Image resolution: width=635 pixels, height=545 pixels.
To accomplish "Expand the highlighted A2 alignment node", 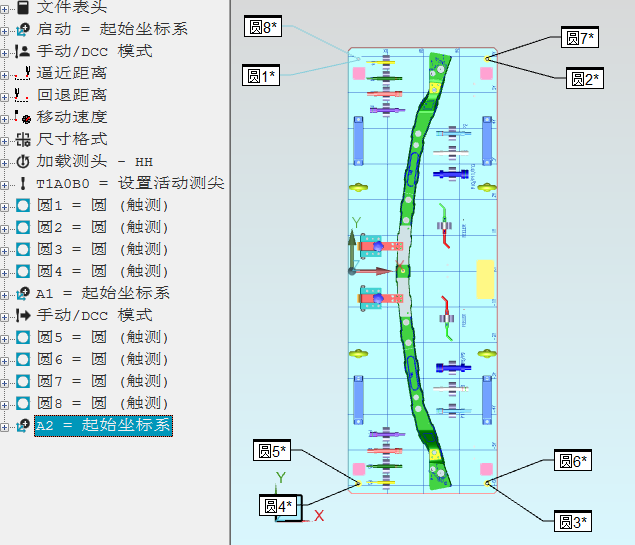I will (6, 426).
